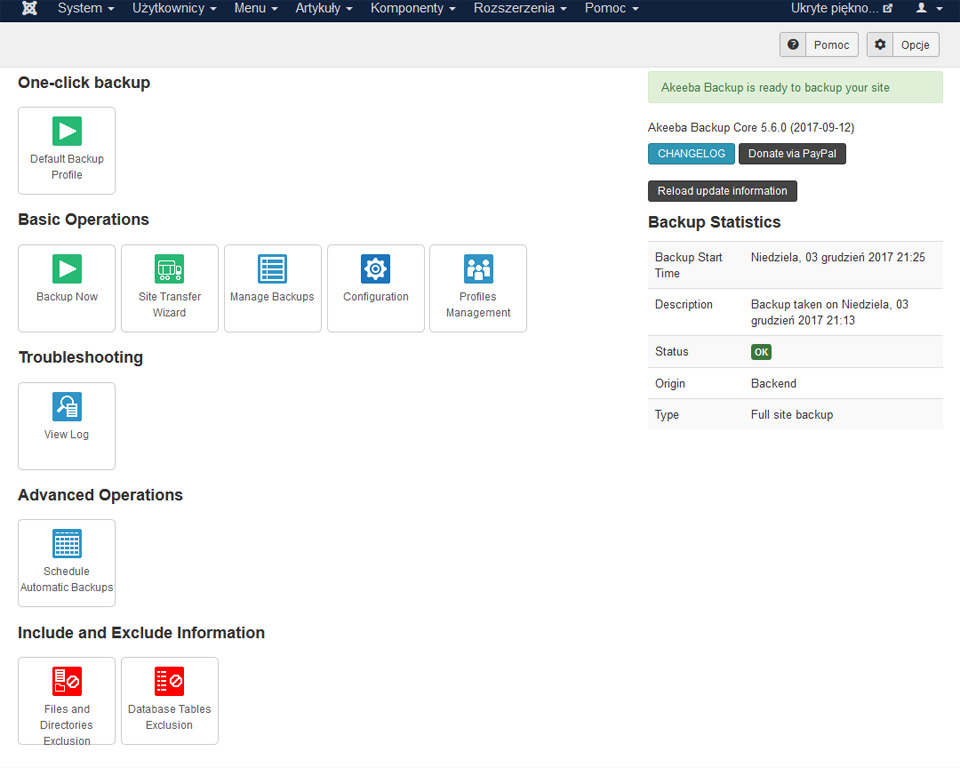This screenshot has width=960, height=768.
Task: Click the 'Advanced Operations' heading
Action: (100, 495)
